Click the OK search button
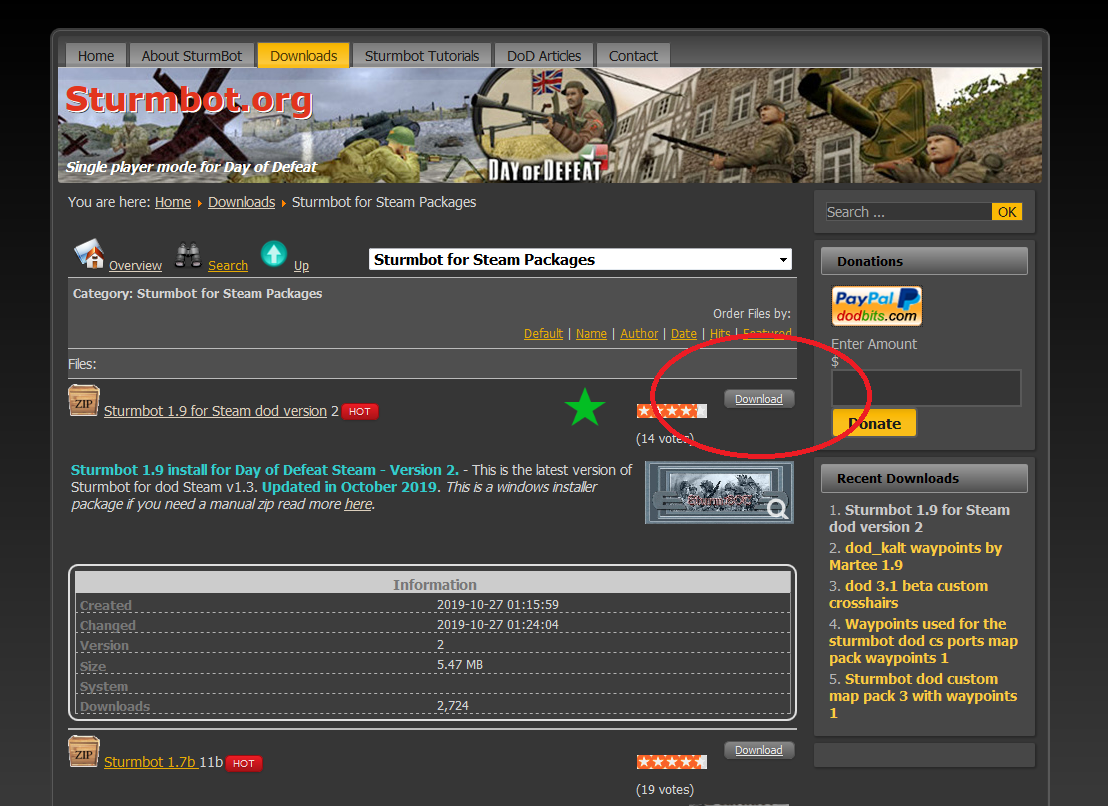1108x806 pixels. [x=1007, y=212]
